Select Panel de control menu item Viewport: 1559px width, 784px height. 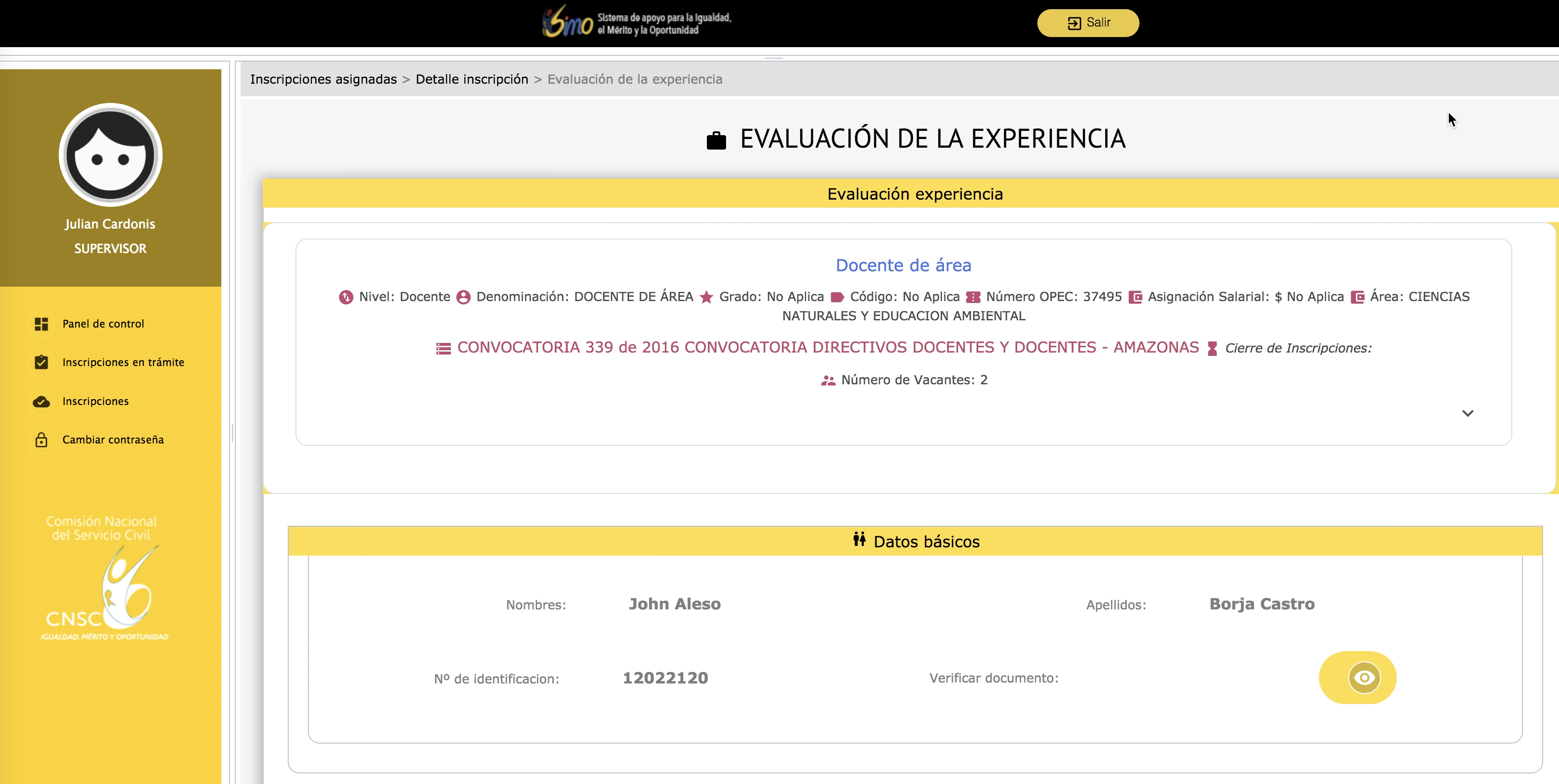pyautogui.click(x=103, y=324)
